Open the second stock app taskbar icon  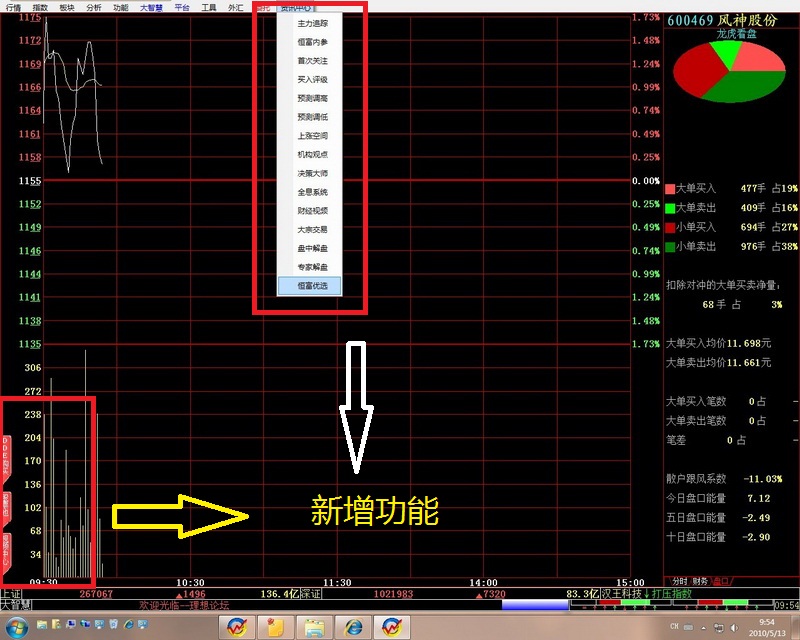(391, 627)
